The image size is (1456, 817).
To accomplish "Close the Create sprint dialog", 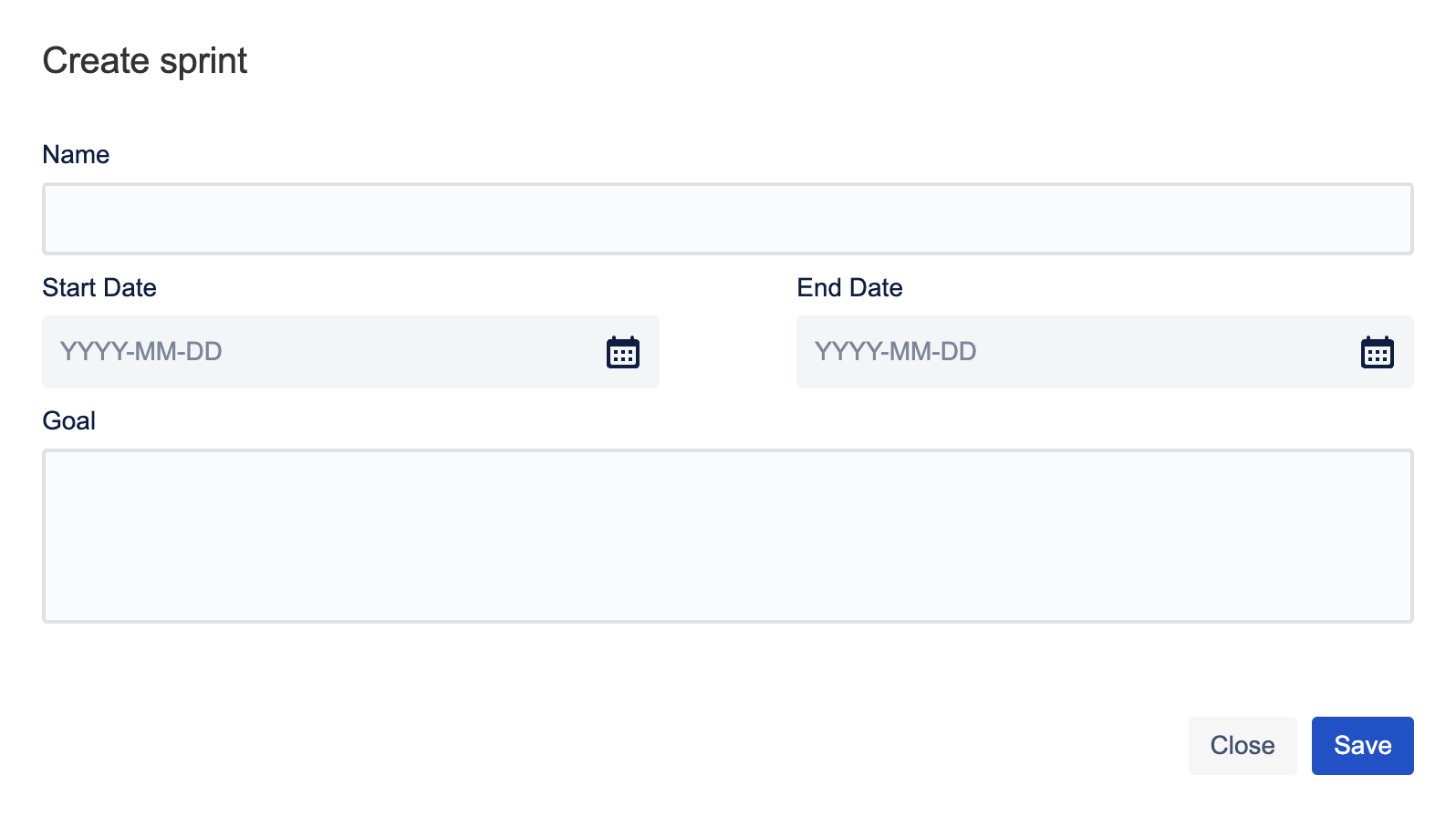I will pyautogui.click(x=1242, y=746).
